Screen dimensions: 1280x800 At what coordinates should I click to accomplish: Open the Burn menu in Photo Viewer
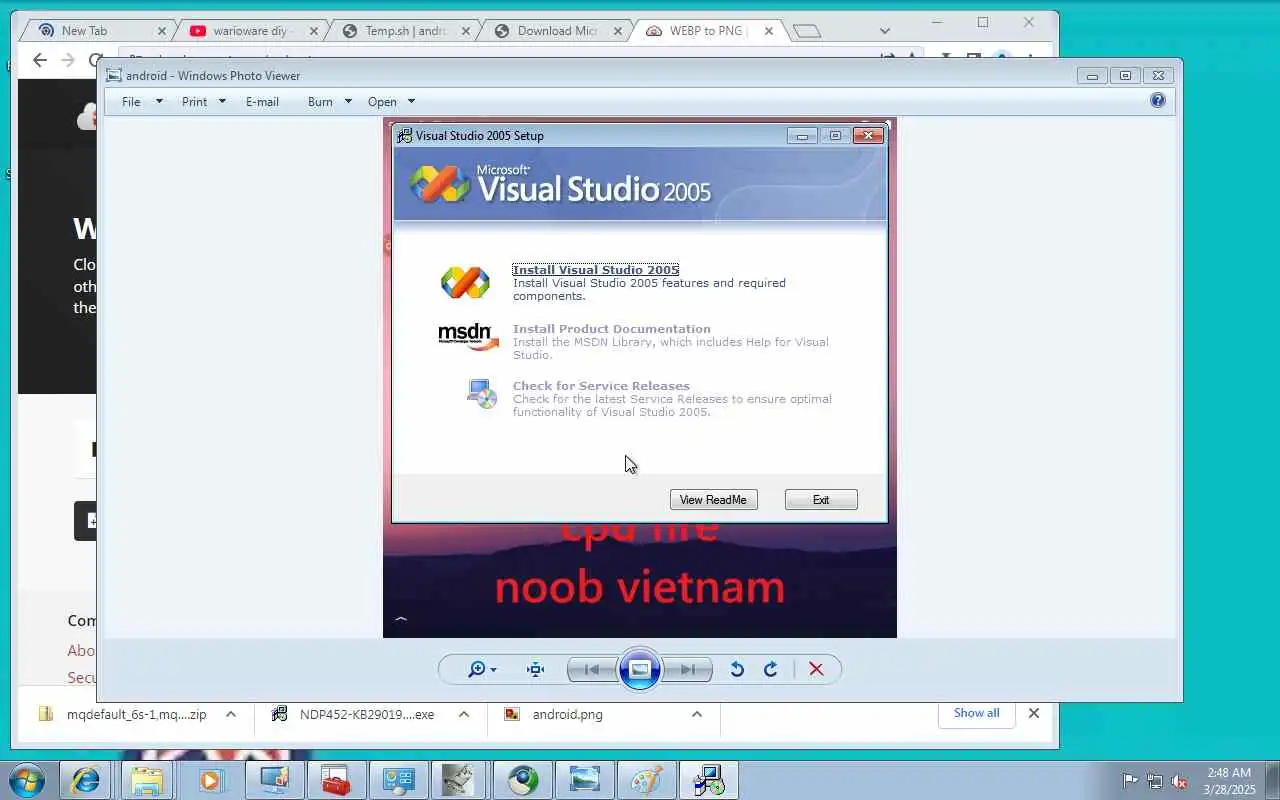point(320,101)
